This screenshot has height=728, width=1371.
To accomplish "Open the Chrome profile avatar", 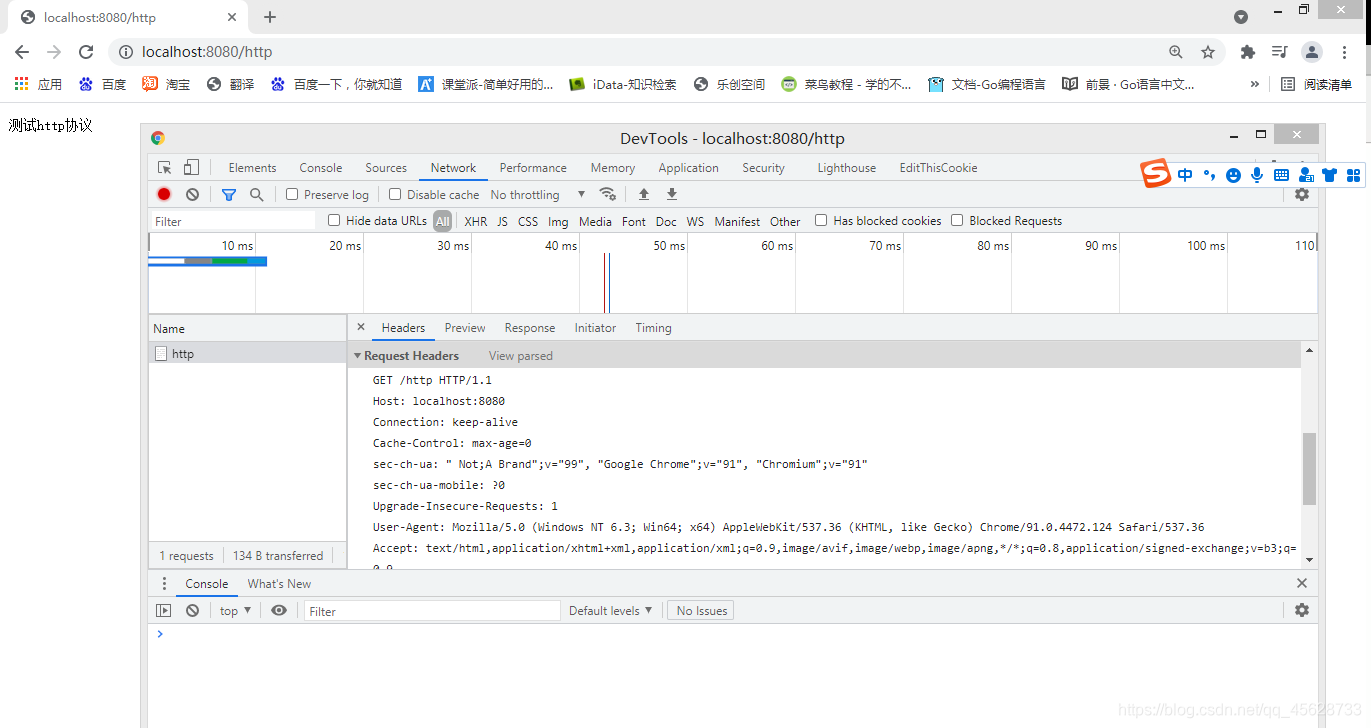I will point(1312,52).
